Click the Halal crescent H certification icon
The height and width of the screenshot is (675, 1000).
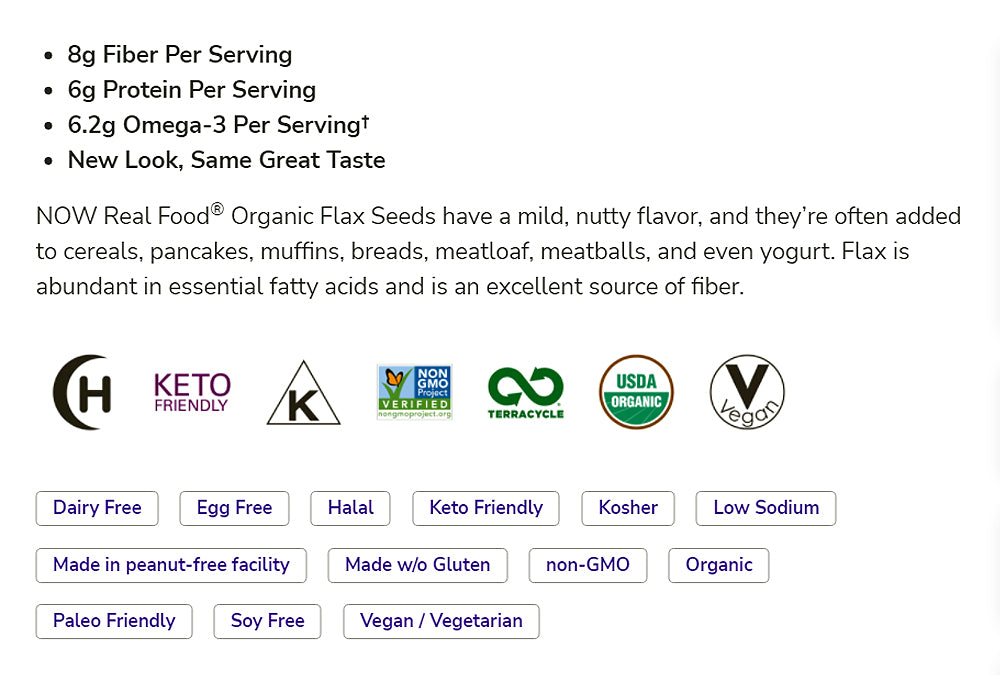82,393
